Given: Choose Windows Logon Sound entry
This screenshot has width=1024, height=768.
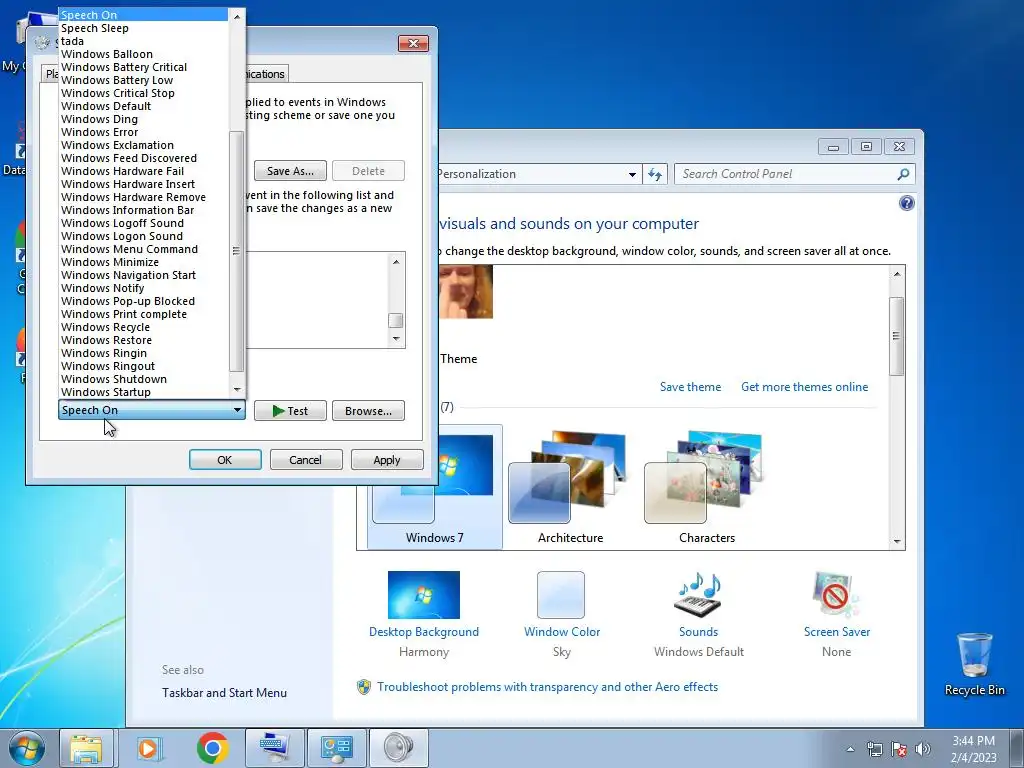Looking at the screenshot, I should (144, 236).
